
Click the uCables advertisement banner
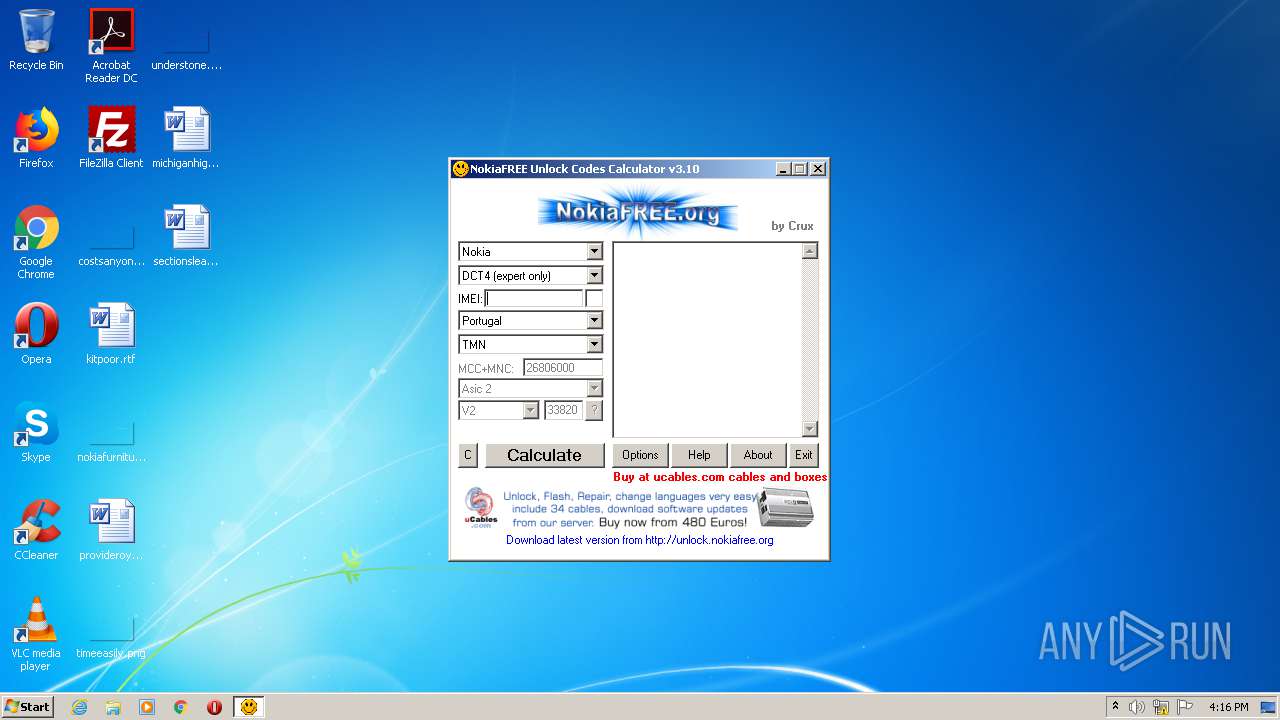639,508
